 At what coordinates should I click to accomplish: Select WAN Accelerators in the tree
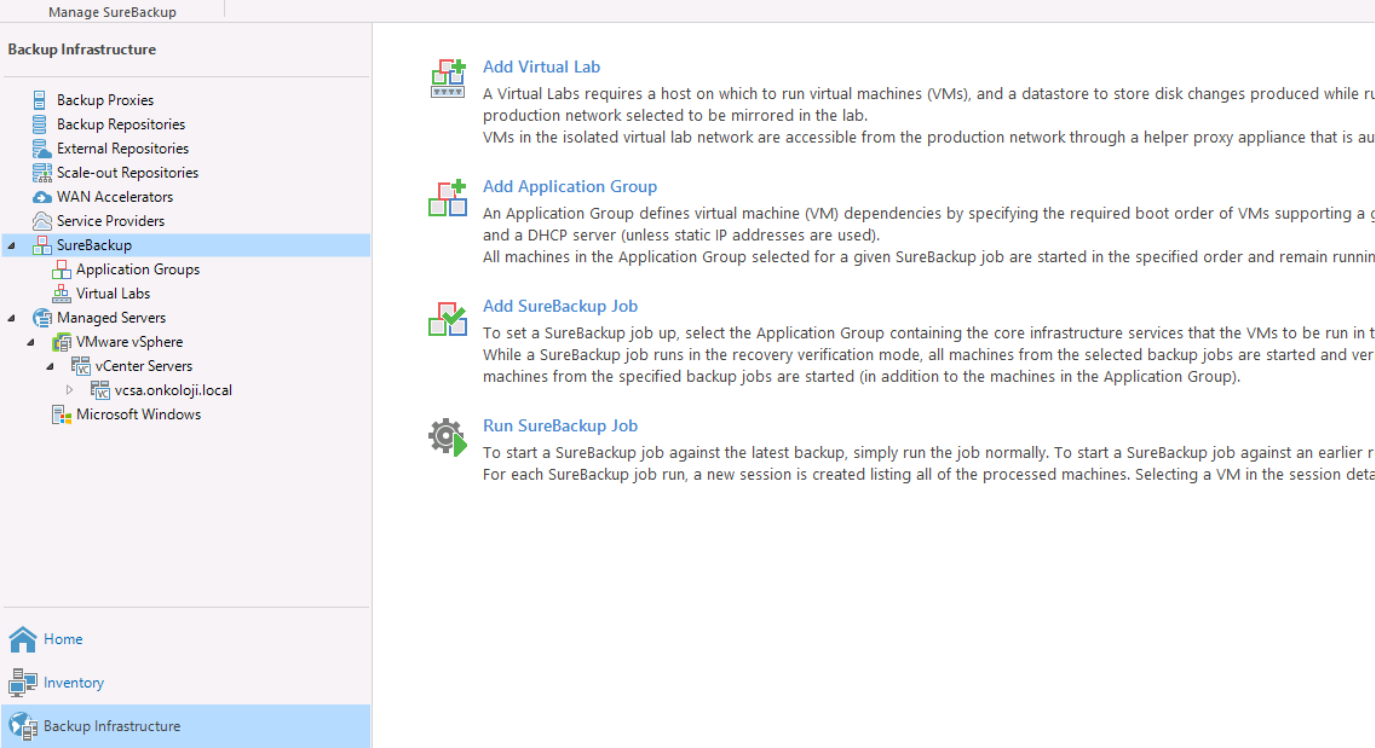115,197
